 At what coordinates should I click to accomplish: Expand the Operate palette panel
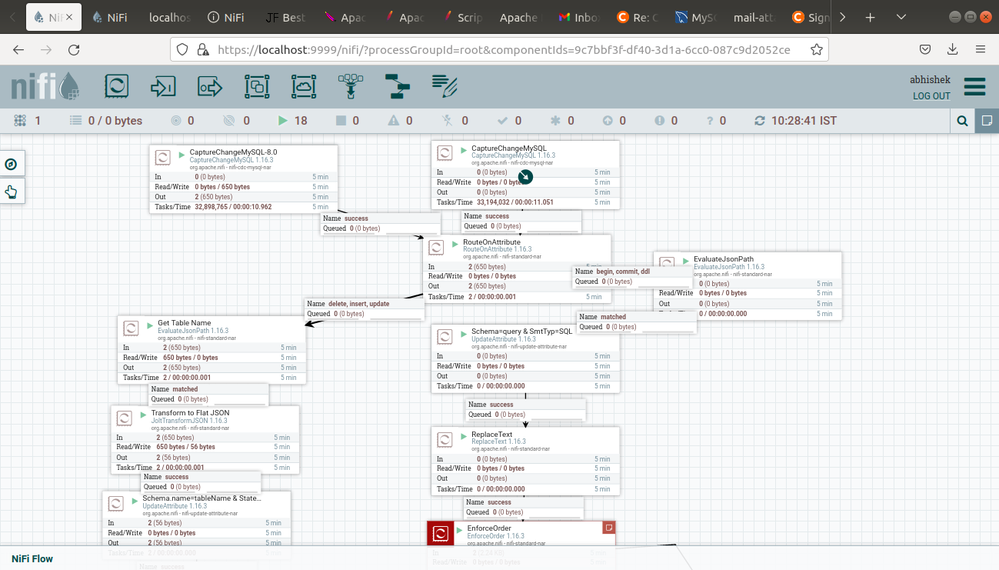(x=11, y=192)
